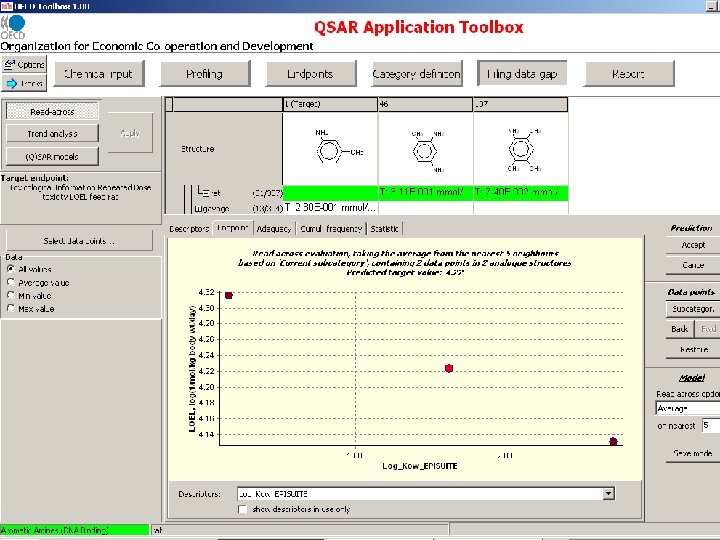The image size is (720, 540).
Task: Click Select data points button
Action: click(79, 241)
